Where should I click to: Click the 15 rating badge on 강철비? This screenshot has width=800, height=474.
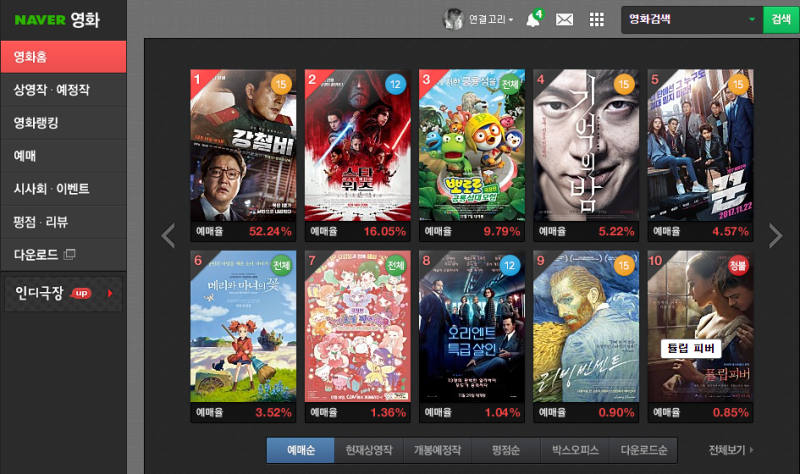(281, 84)
